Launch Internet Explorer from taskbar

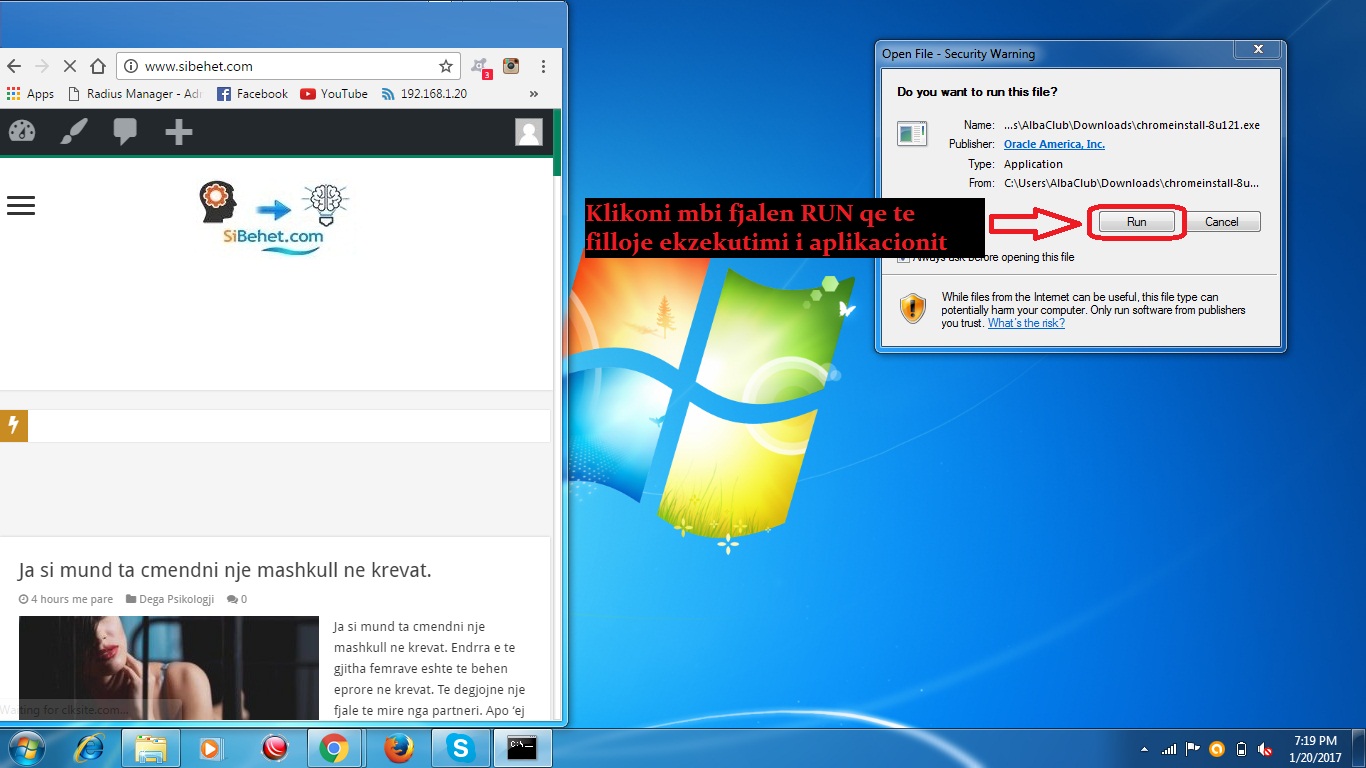point(89,748)
